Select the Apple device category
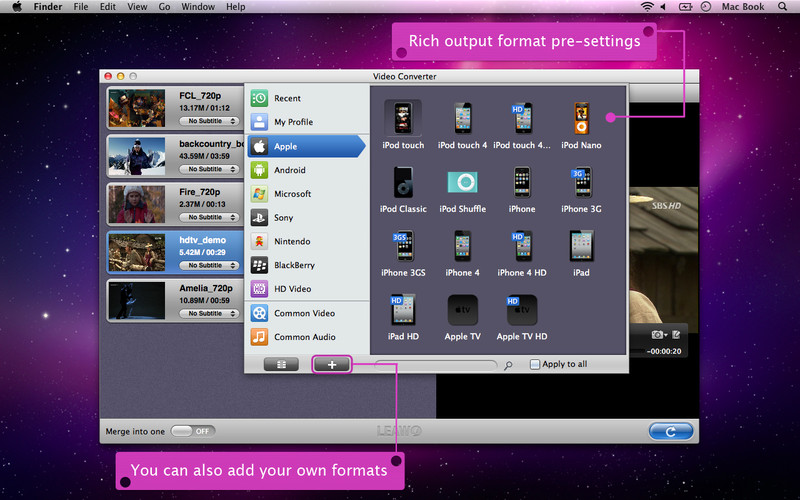This screenshot has height=500, width=800. point(307,146)
